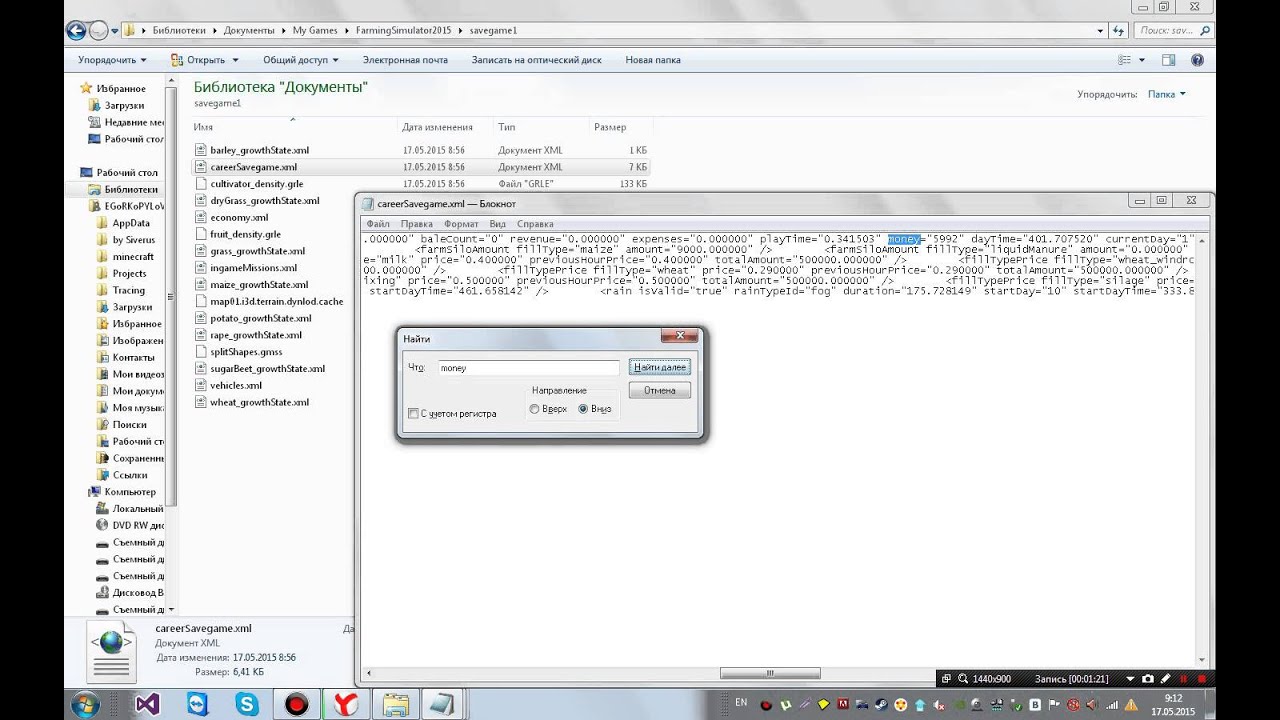Click Электронная почта toolbar button

[405, 60]
